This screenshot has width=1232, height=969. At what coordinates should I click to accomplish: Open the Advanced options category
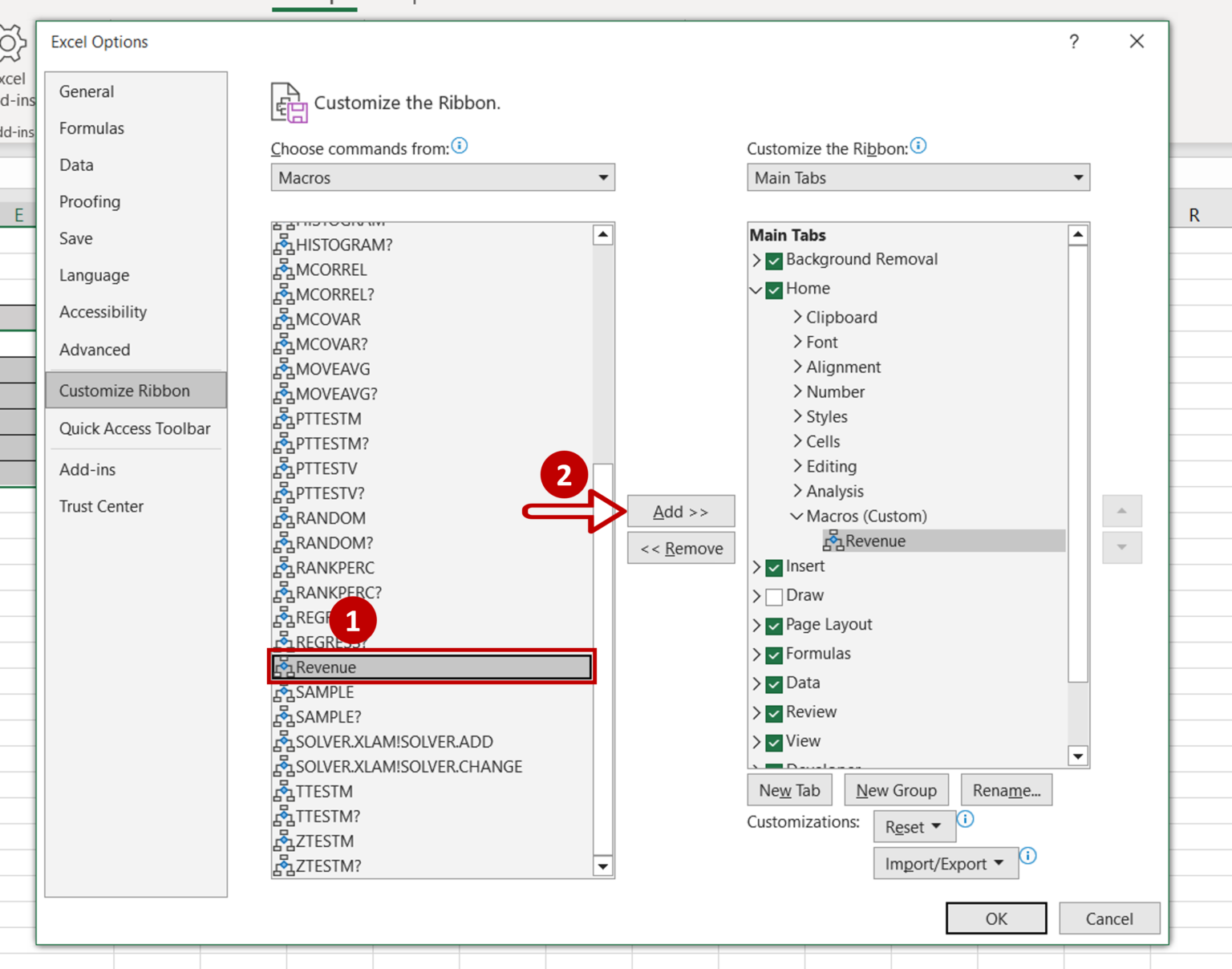(x=95, y=350)
